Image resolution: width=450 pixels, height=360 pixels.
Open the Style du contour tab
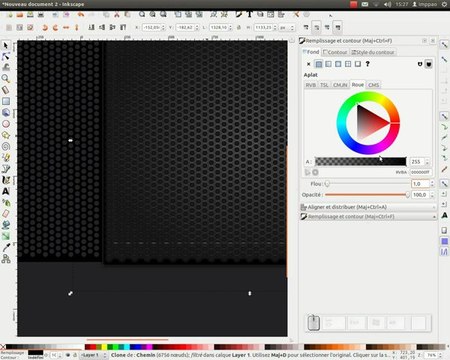pyautogui.click(x=373, y=52)
